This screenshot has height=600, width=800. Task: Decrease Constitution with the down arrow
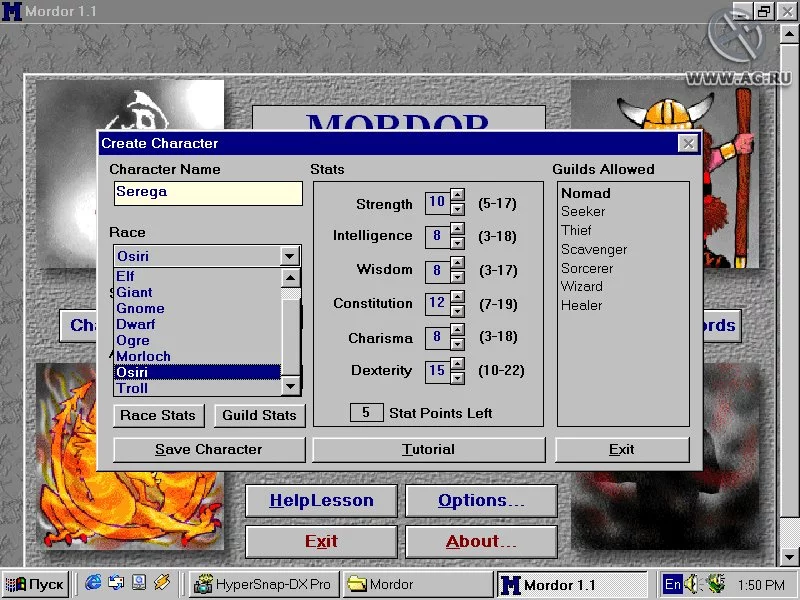coord(458,310)
